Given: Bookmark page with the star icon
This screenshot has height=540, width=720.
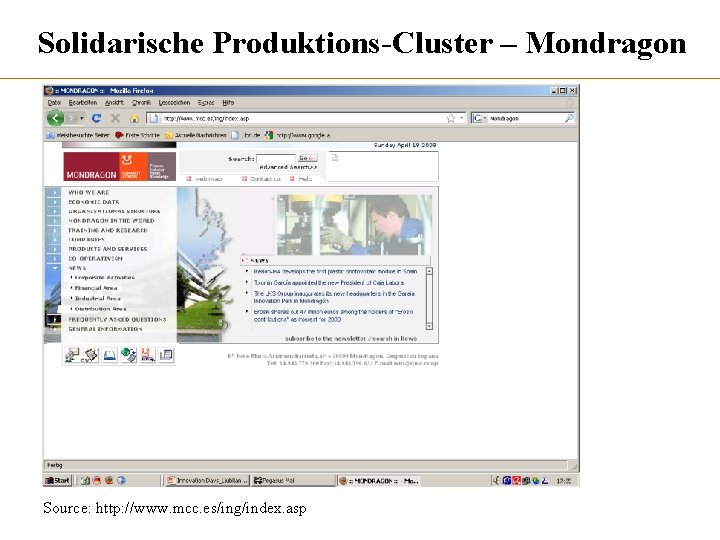Looking at the screenshot, I should [x=451, y=118].
